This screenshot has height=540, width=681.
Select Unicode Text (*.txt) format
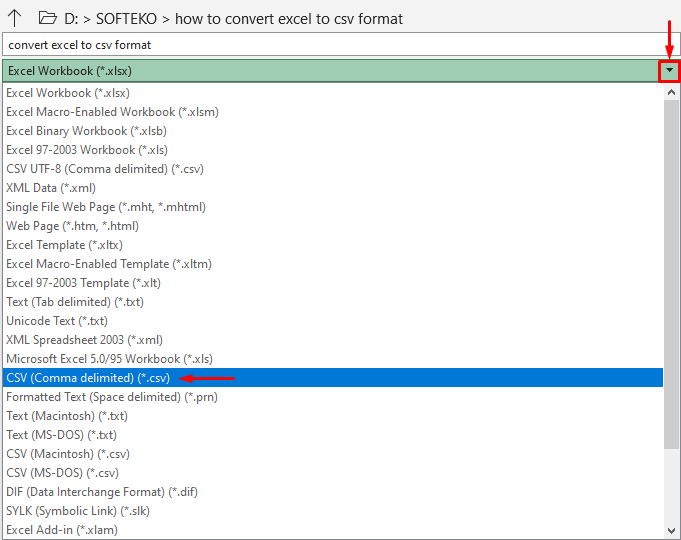(x=57, y=321)
